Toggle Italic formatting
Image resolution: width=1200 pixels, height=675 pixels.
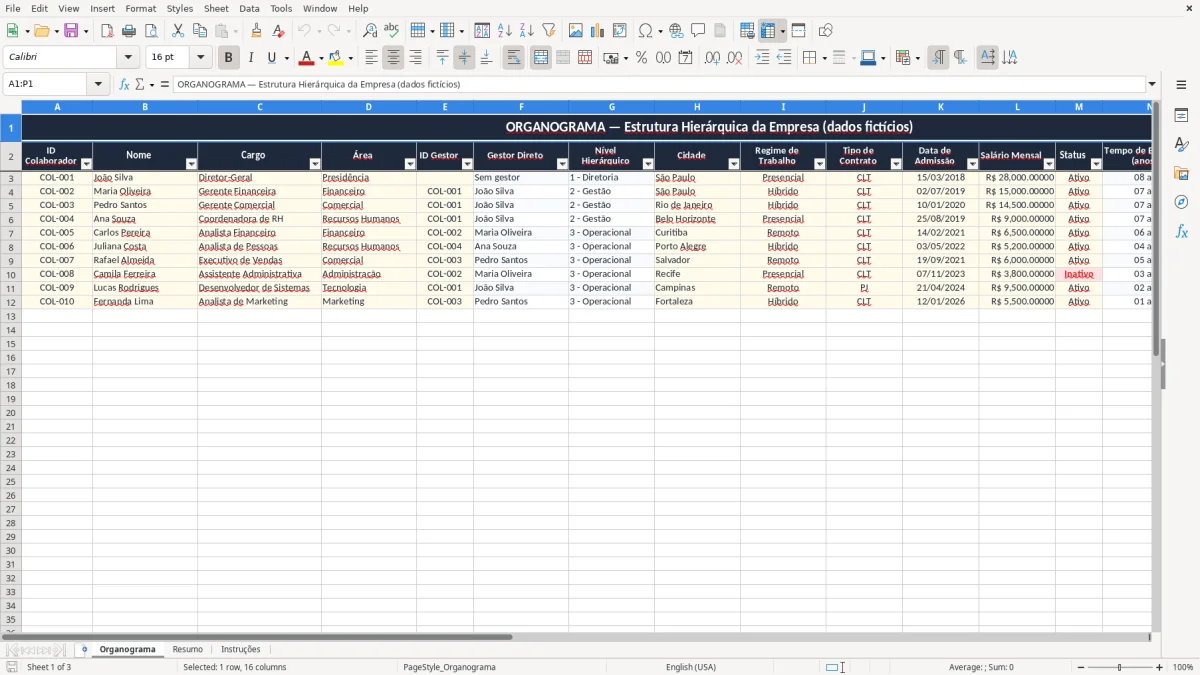pos(251,58)
